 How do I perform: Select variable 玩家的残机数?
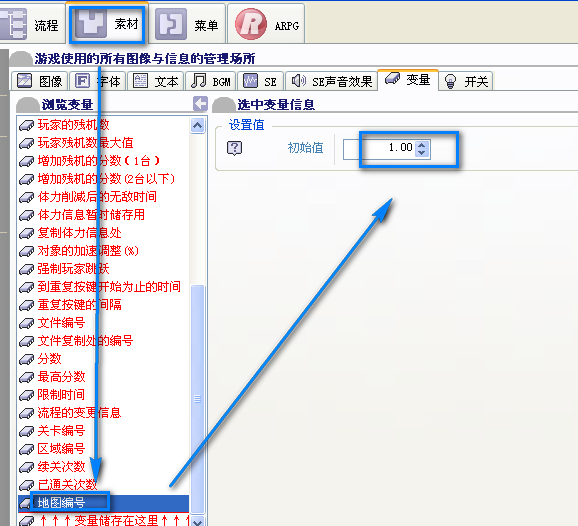tap(73, 125)
